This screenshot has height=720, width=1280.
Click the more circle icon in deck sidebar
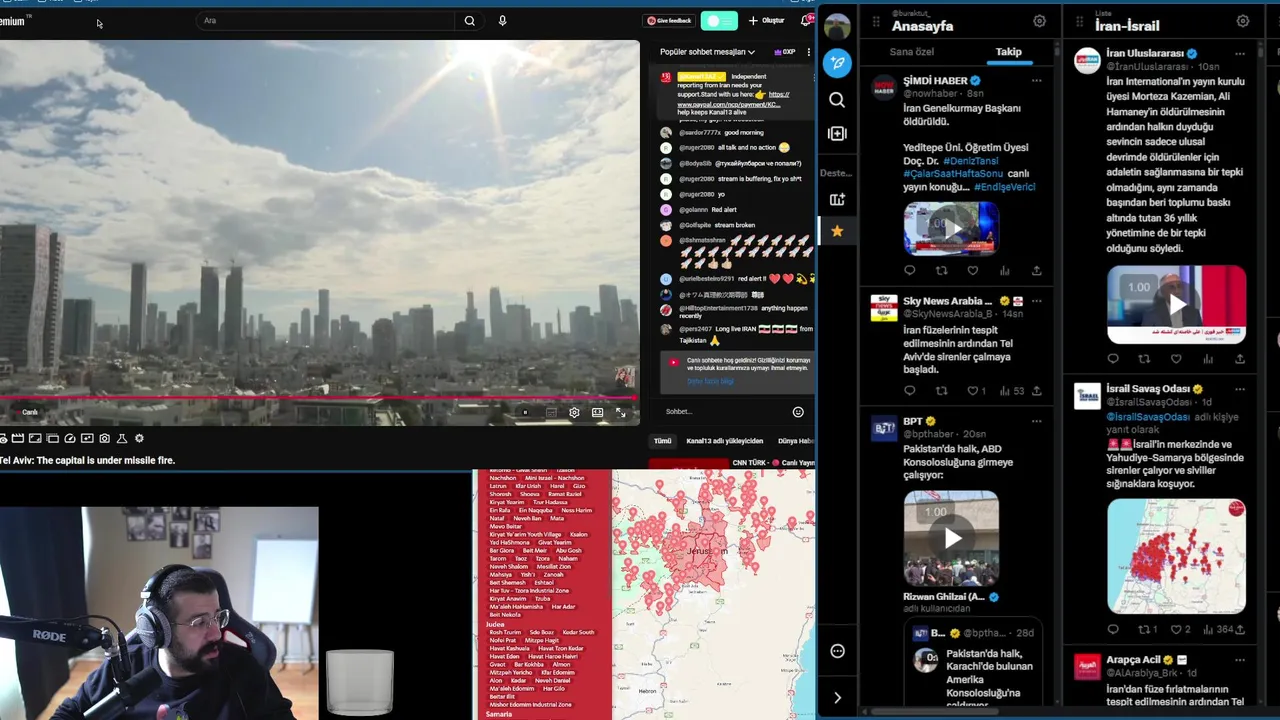coord(837,651)
